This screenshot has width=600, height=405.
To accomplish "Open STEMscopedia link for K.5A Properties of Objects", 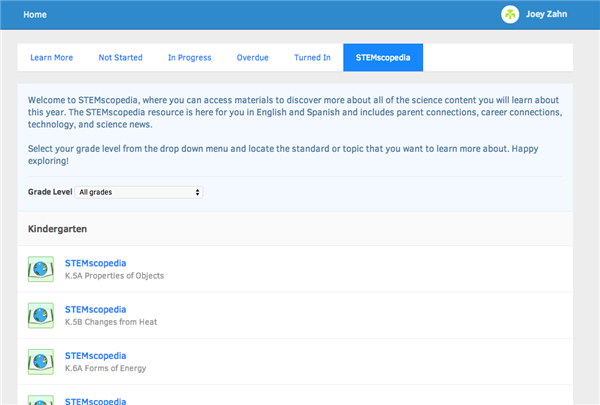I will (x=96, y=263).
